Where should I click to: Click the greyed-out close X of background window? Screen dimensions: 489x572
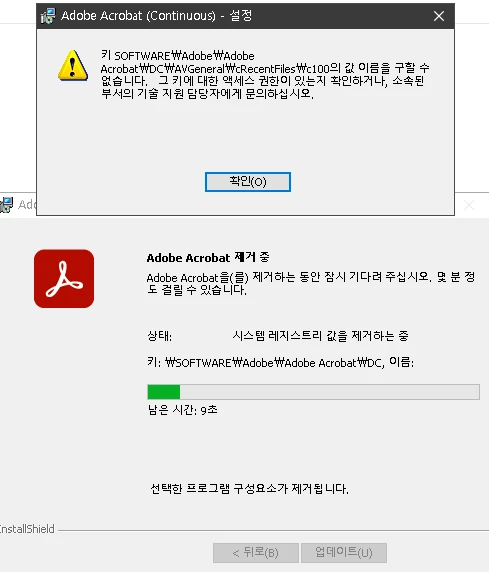tap(469, 205)
